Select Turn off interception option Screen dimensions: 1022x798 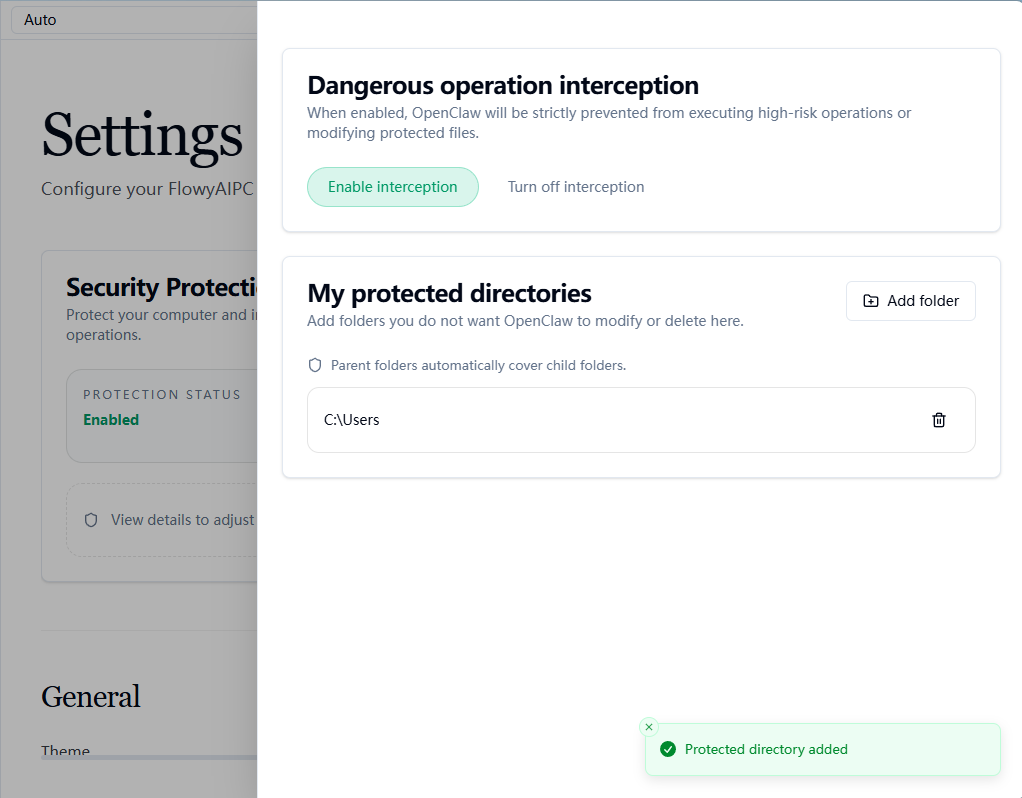tap(576, 187)
